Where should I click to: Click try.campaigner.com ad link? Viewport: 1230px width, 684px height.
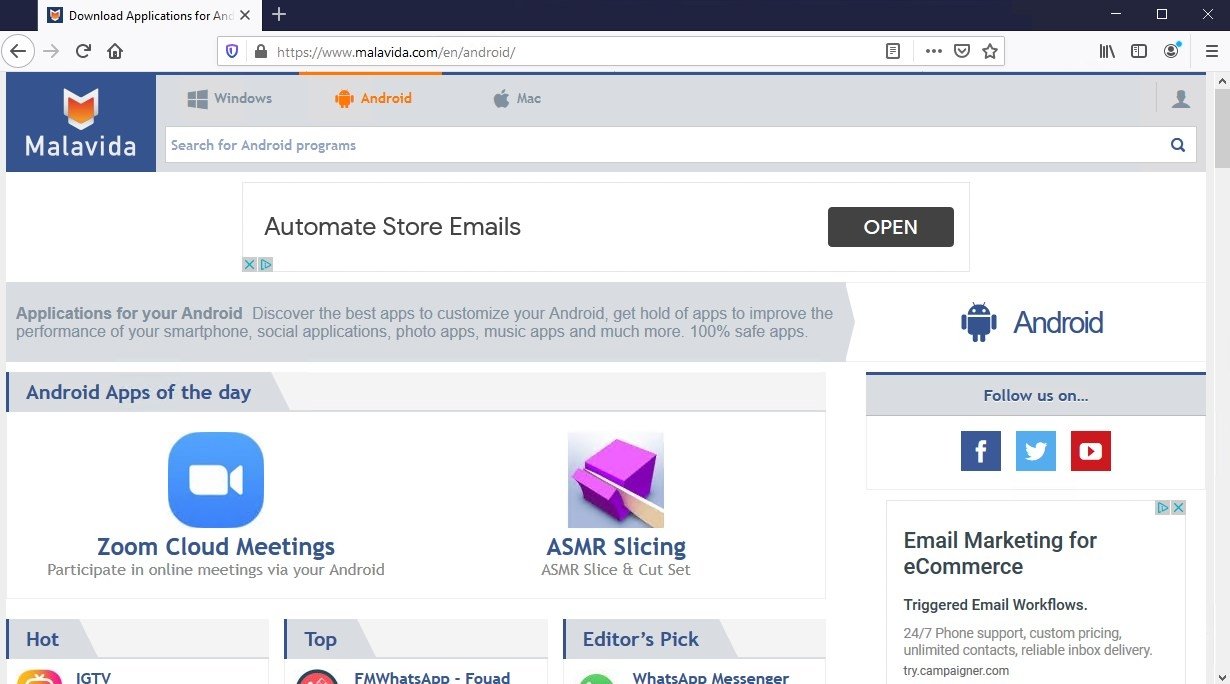coord(956,671)
